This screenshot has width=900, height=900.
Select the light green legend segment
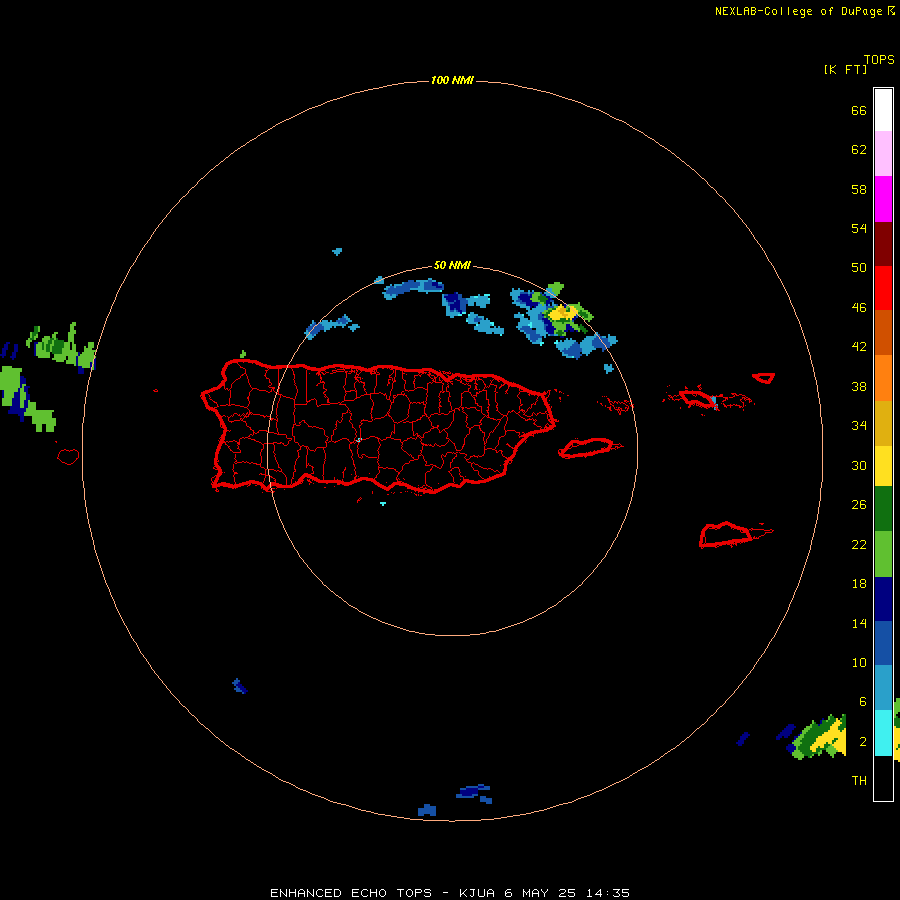point(883,554)
